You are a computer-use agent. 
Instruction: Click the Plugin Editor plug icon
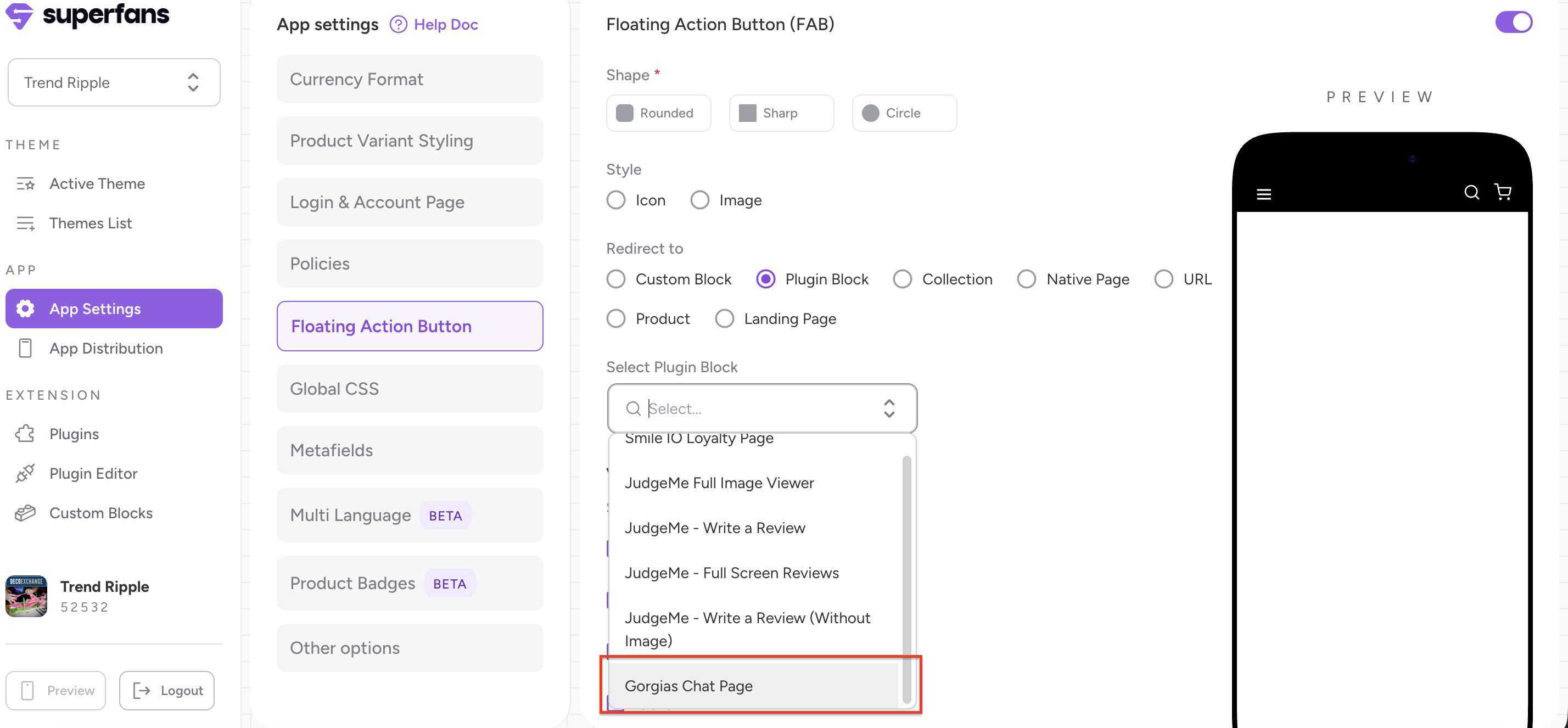click(x=25, y=474)
